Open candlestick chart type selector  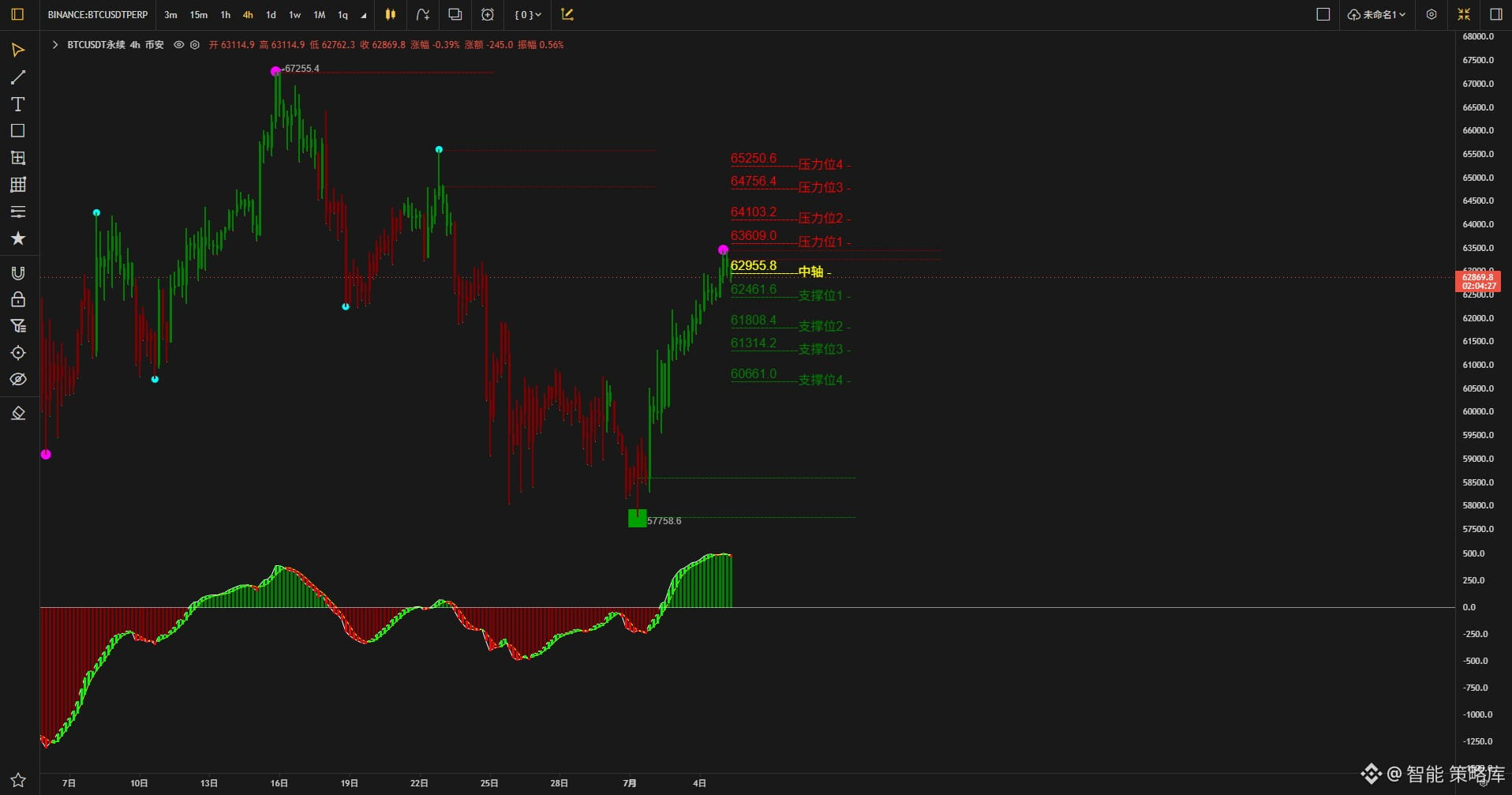coord(391,14)
